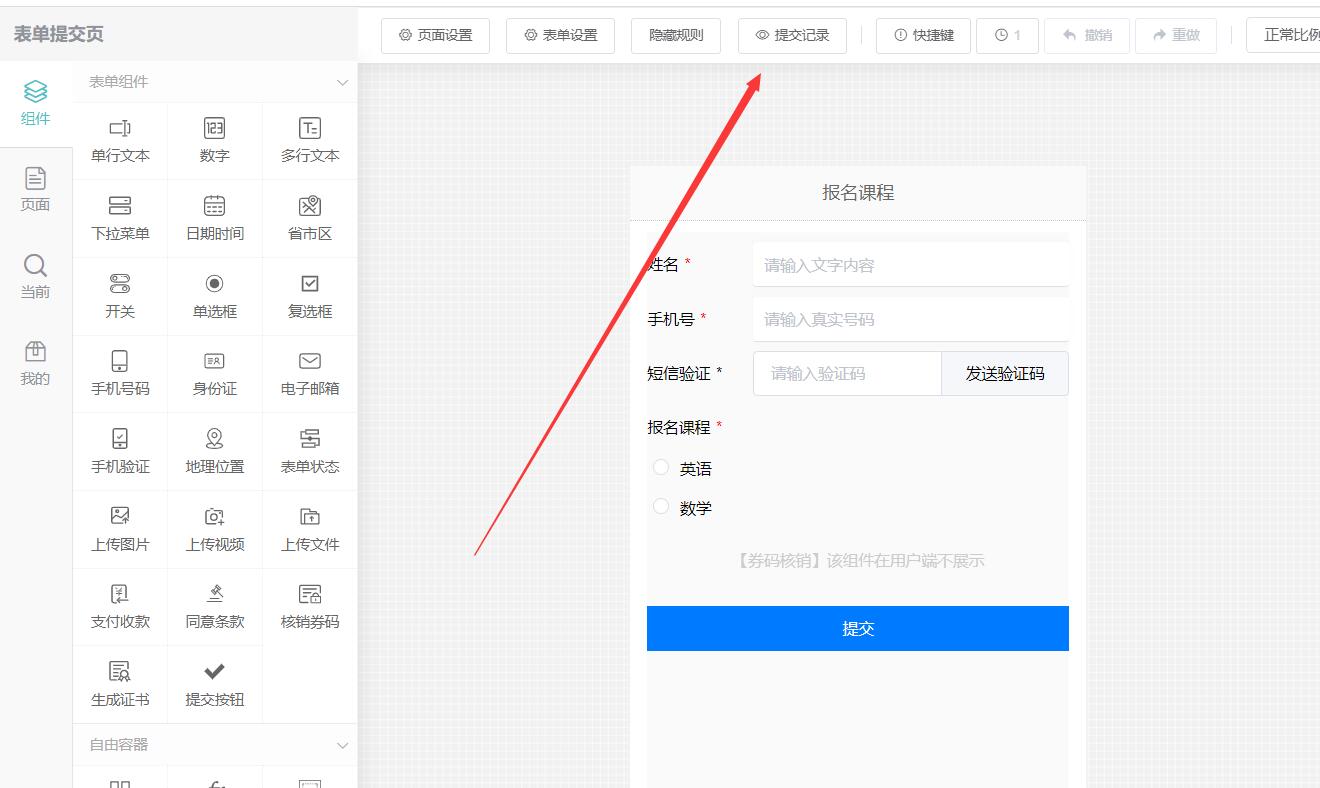Select the 英语 radio option
1320x788 pixels.
(661, 468)
